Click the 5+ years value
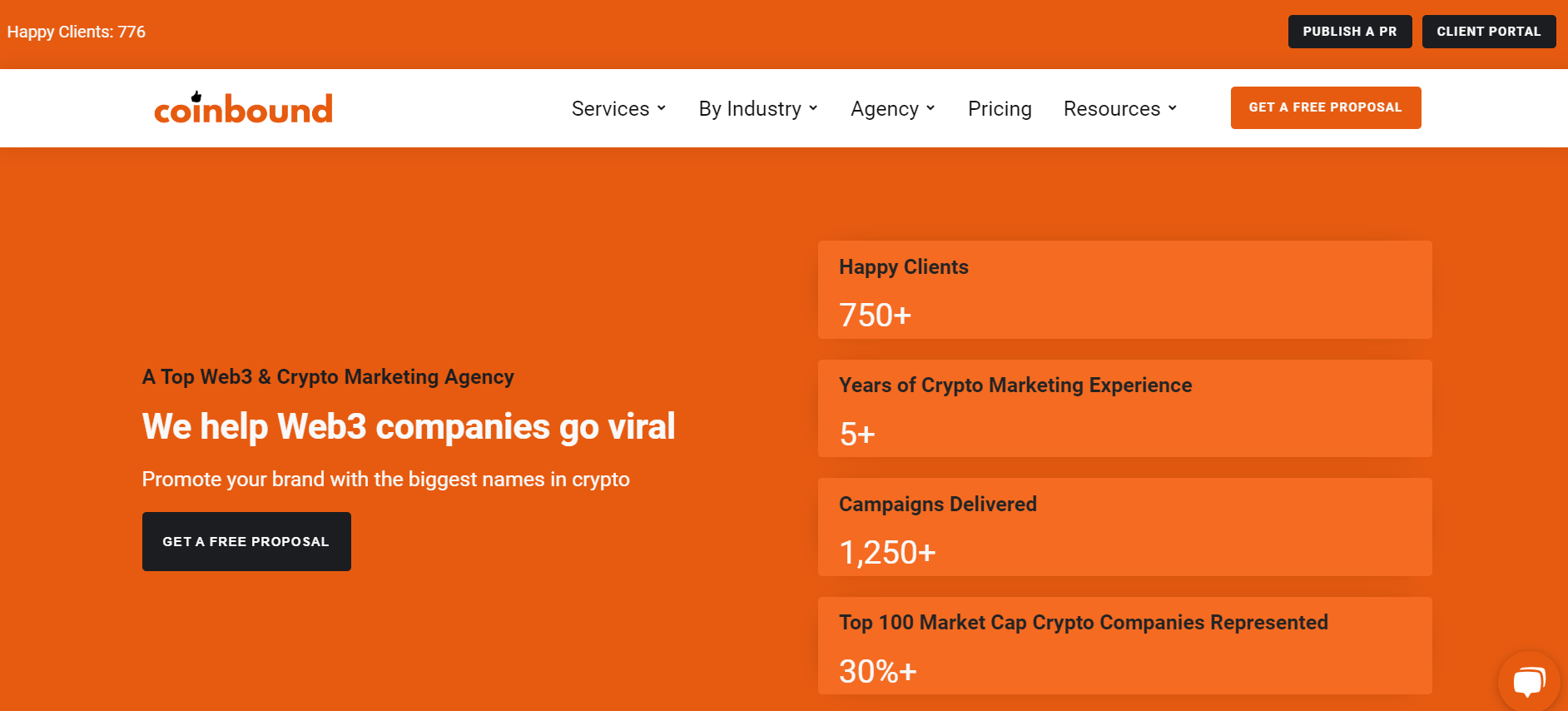The height and width of the screenshot is (711, 1568). click(x=857, y=434)
